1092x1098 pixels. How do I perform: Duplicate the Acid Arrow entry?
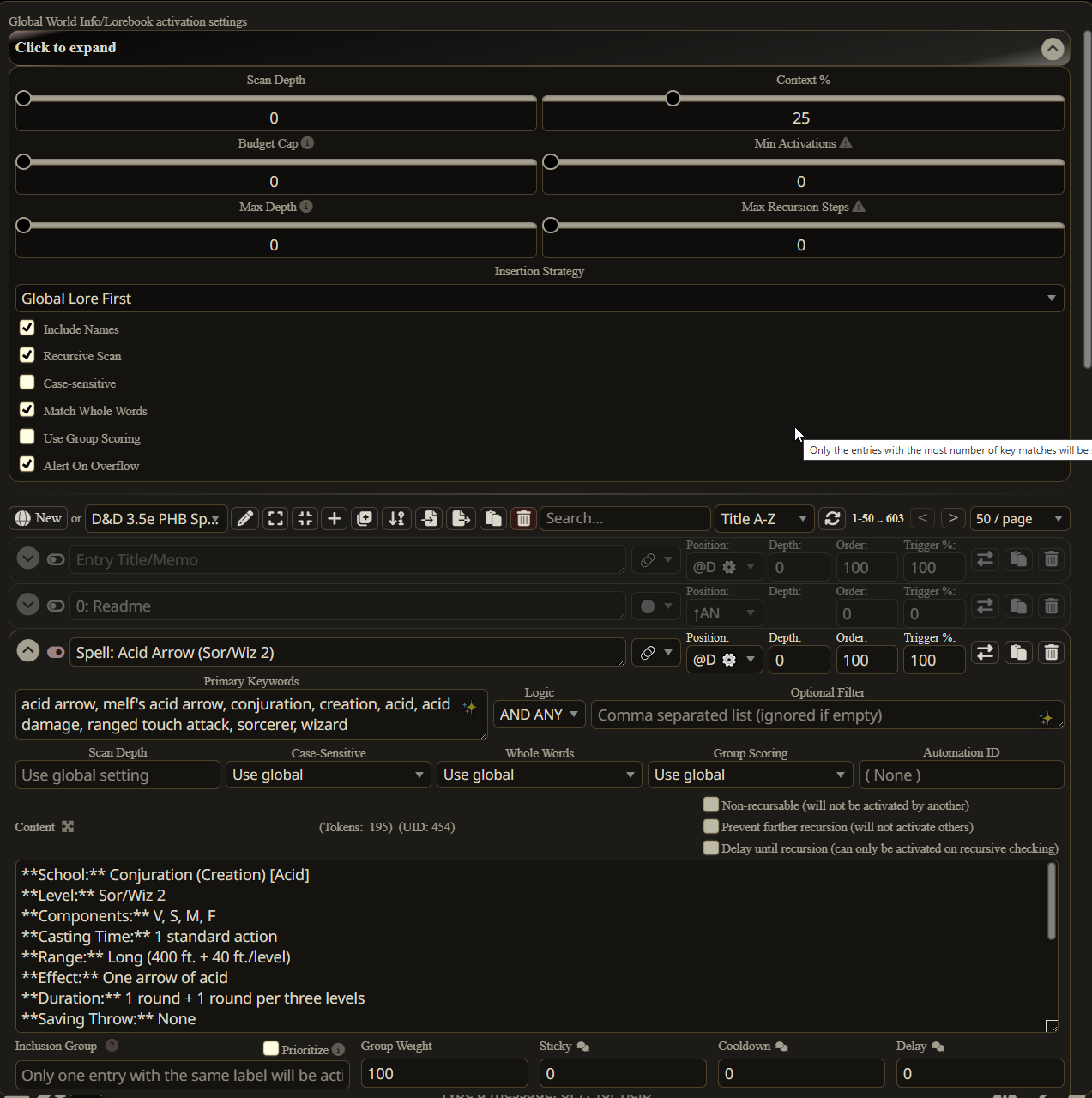tap(1018, 652)
